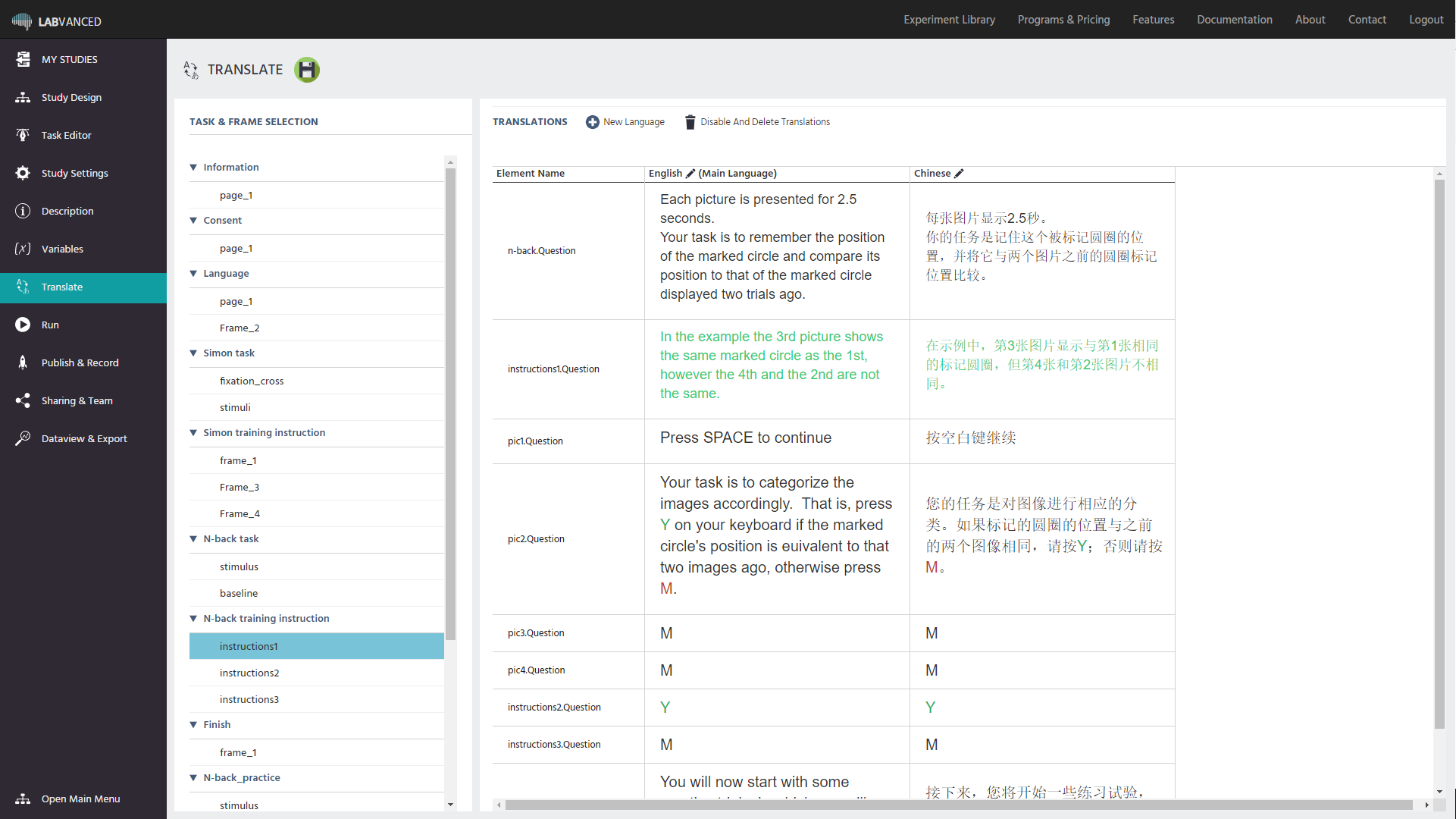Click Chinese cell for instructions2.Question Y

pos(1042,708)
